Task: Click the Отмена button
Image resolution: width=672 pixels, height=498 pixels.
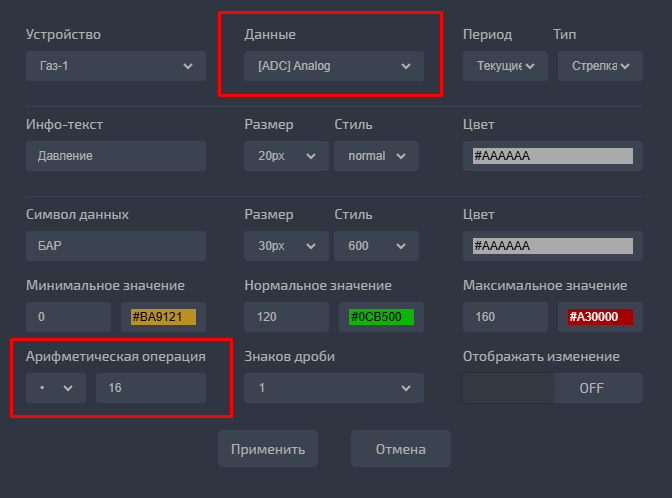Action: click(400, 449)
